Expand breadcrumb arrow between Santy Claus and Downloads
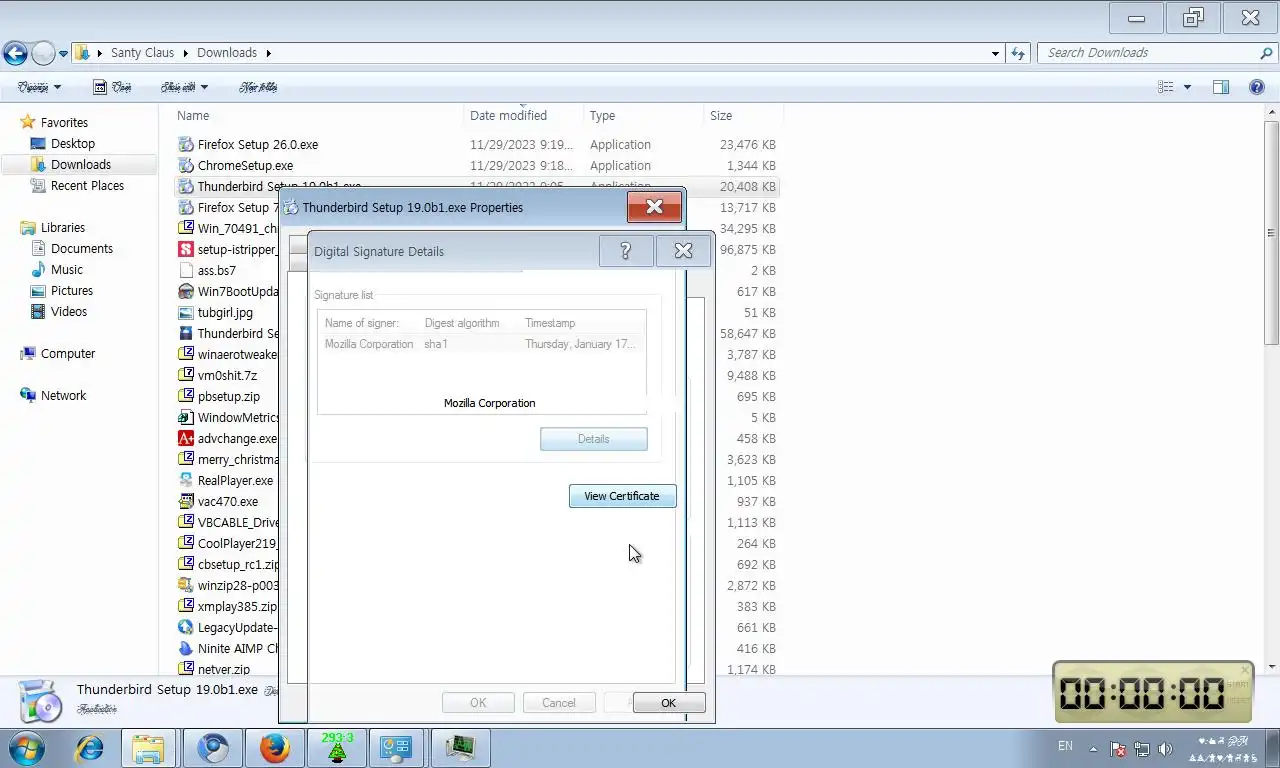1280x768 pixels. (185, 53)
